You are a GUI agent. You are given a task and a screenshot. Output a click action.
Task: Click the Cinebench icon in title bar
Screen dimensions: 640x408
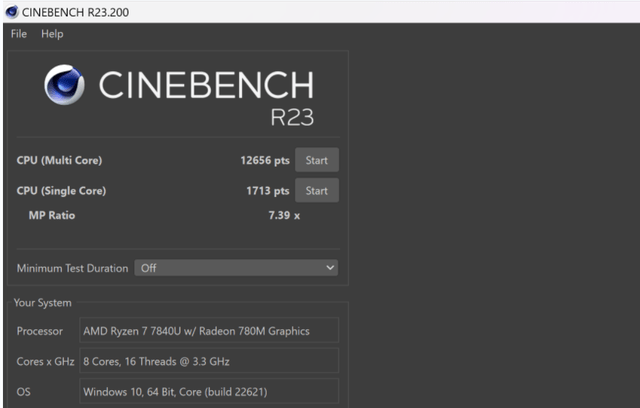coord(11,12)
